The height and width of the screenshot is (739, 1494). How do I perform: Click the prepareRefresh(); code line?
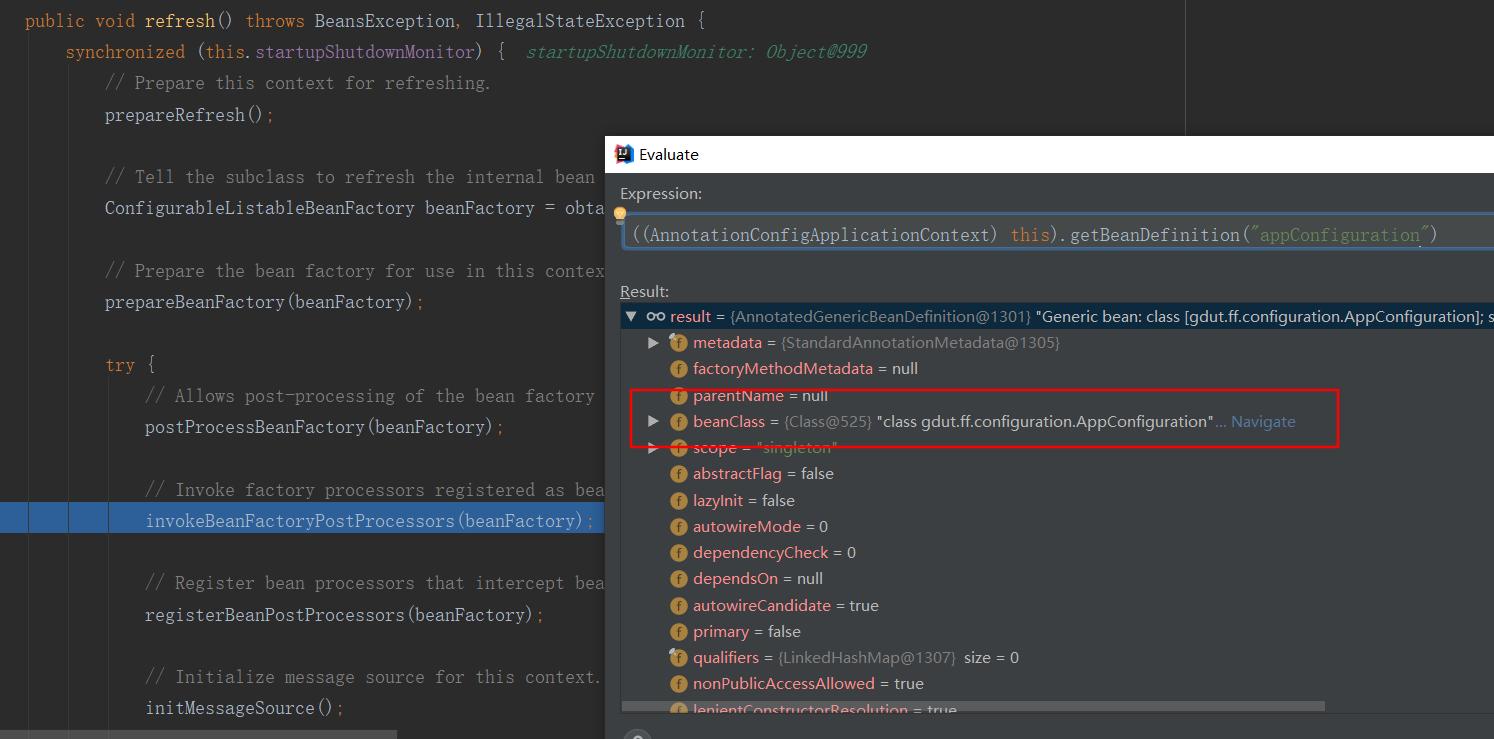pos(189,115)
